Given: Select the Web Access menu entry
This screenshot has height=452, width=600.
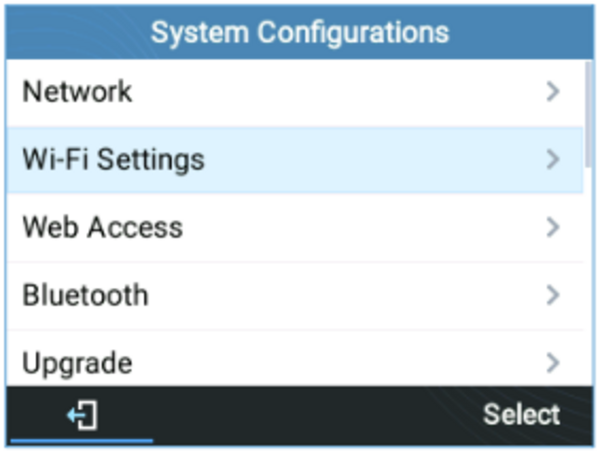Looking at the screenshot, I should pyautogui.click(x=295, y=228).
